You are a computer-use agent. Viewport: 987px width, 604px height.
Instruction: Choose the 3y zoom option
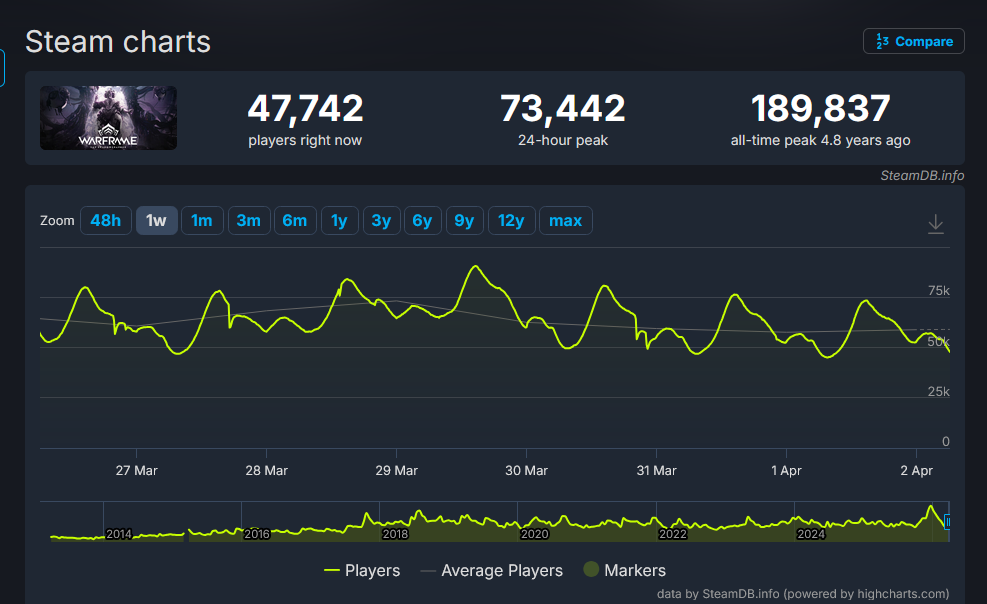tap(381, 220)
